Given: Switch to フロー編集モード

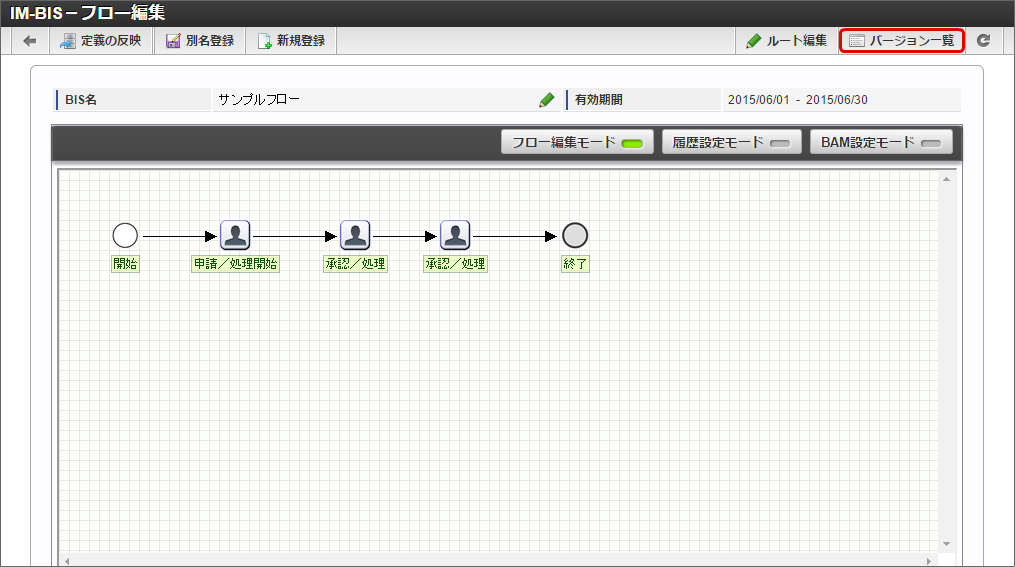Looking at the screenshot, I should click(577, 142).
